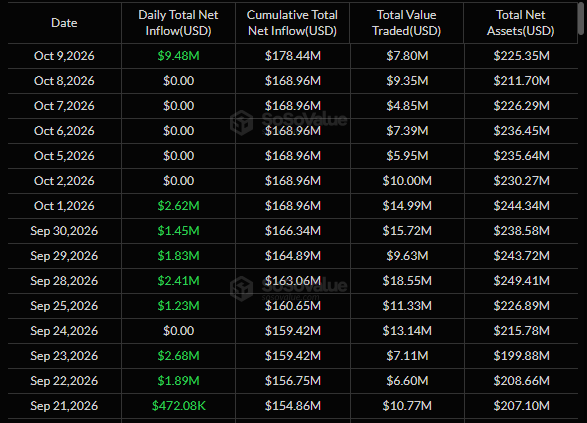Select the Sep 21,2026 date cell
This screenshot has width=587, height=423.
64,406
